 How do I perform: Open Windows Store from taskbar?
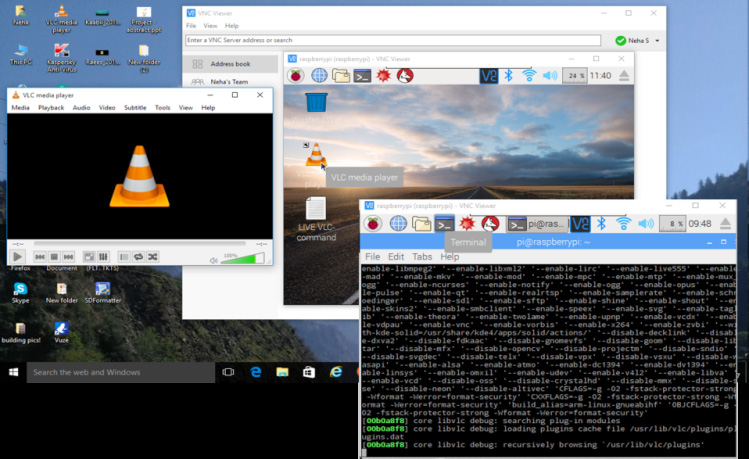tap(309, 372)
